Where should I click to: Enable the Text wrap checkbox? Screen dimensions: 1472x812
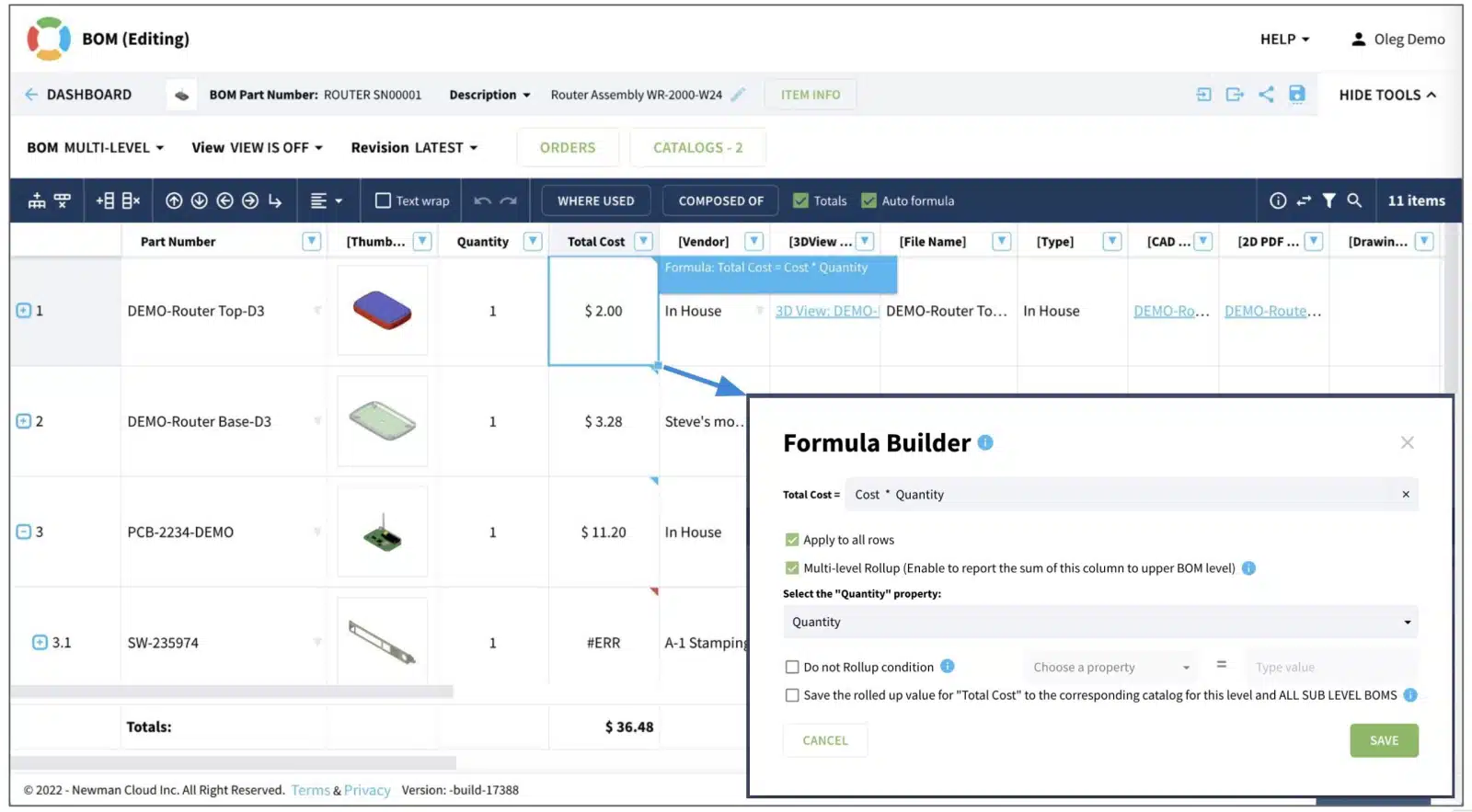[383, 200]
